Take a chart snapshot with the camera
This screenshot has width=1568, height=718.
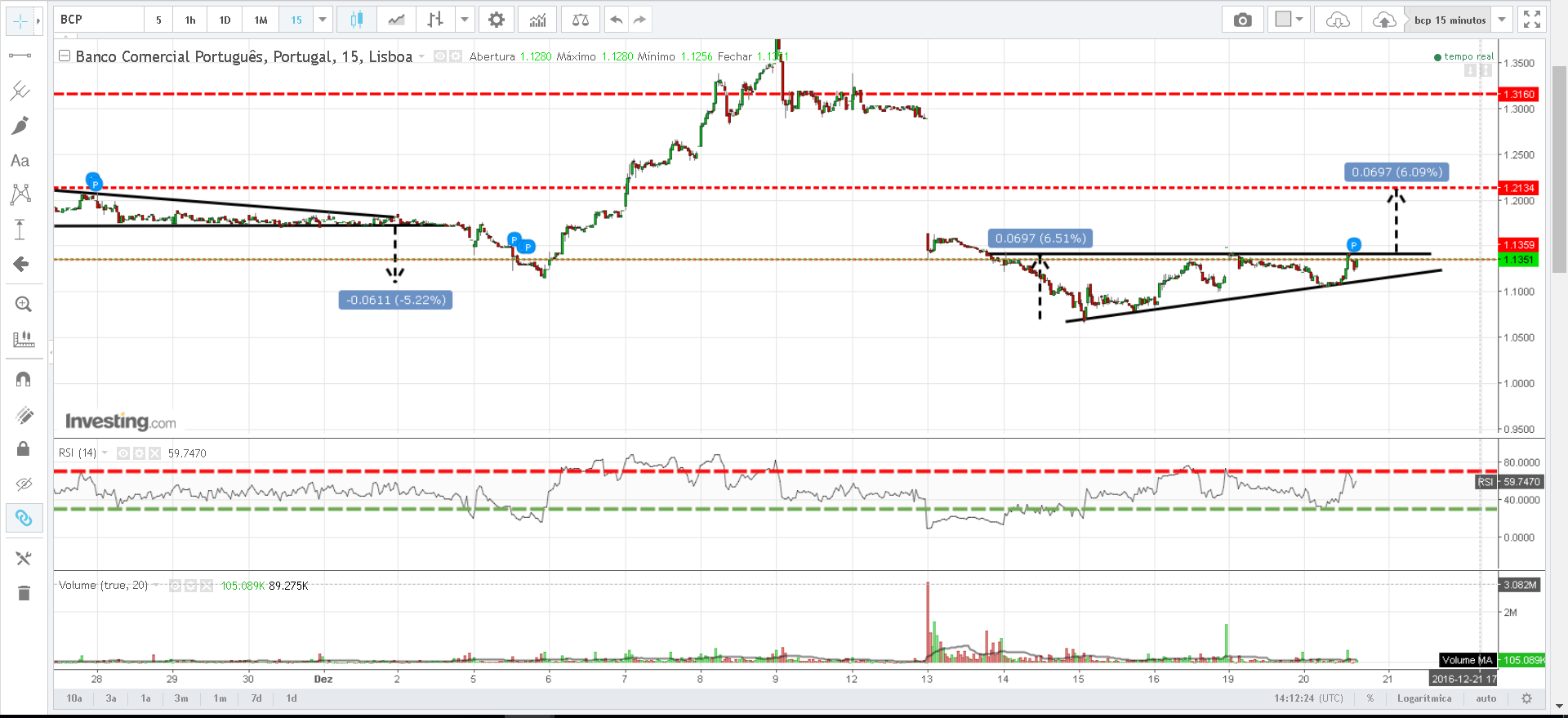1242,20
